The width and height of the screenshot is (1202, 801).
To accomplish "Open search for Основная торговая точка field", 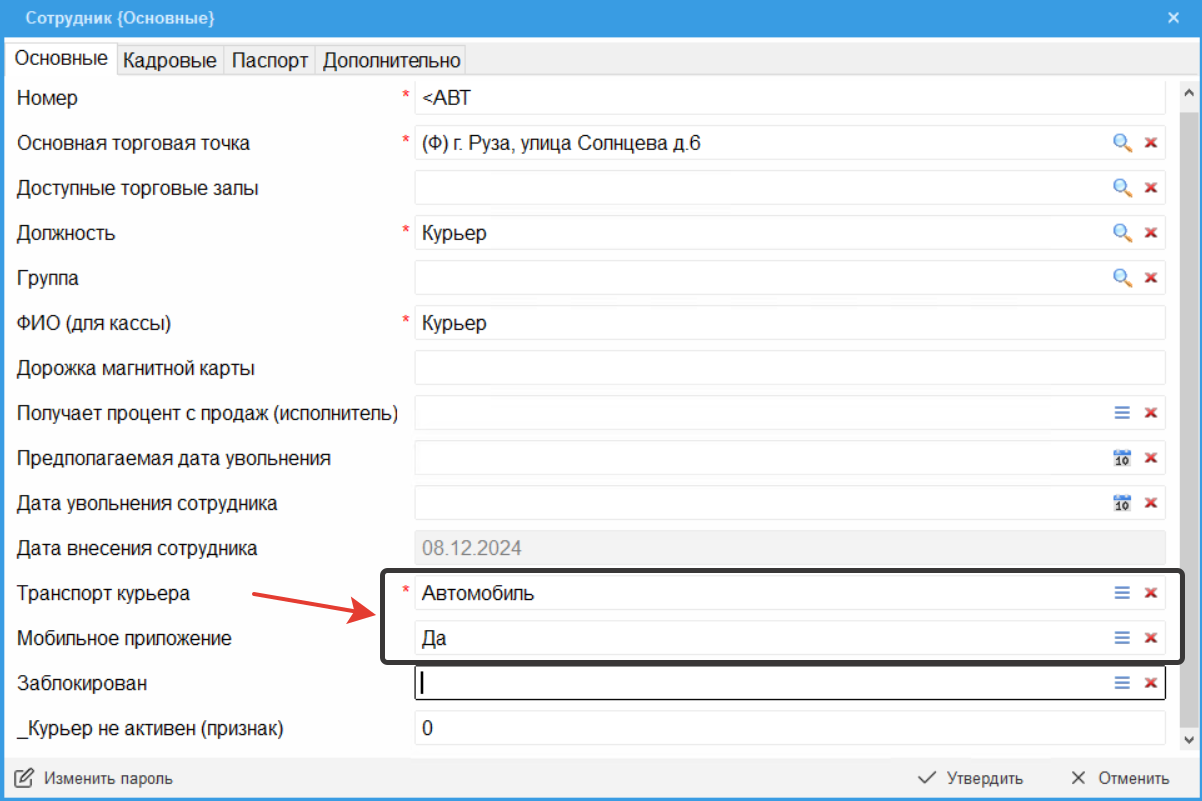I will (x=1122, y=143).
